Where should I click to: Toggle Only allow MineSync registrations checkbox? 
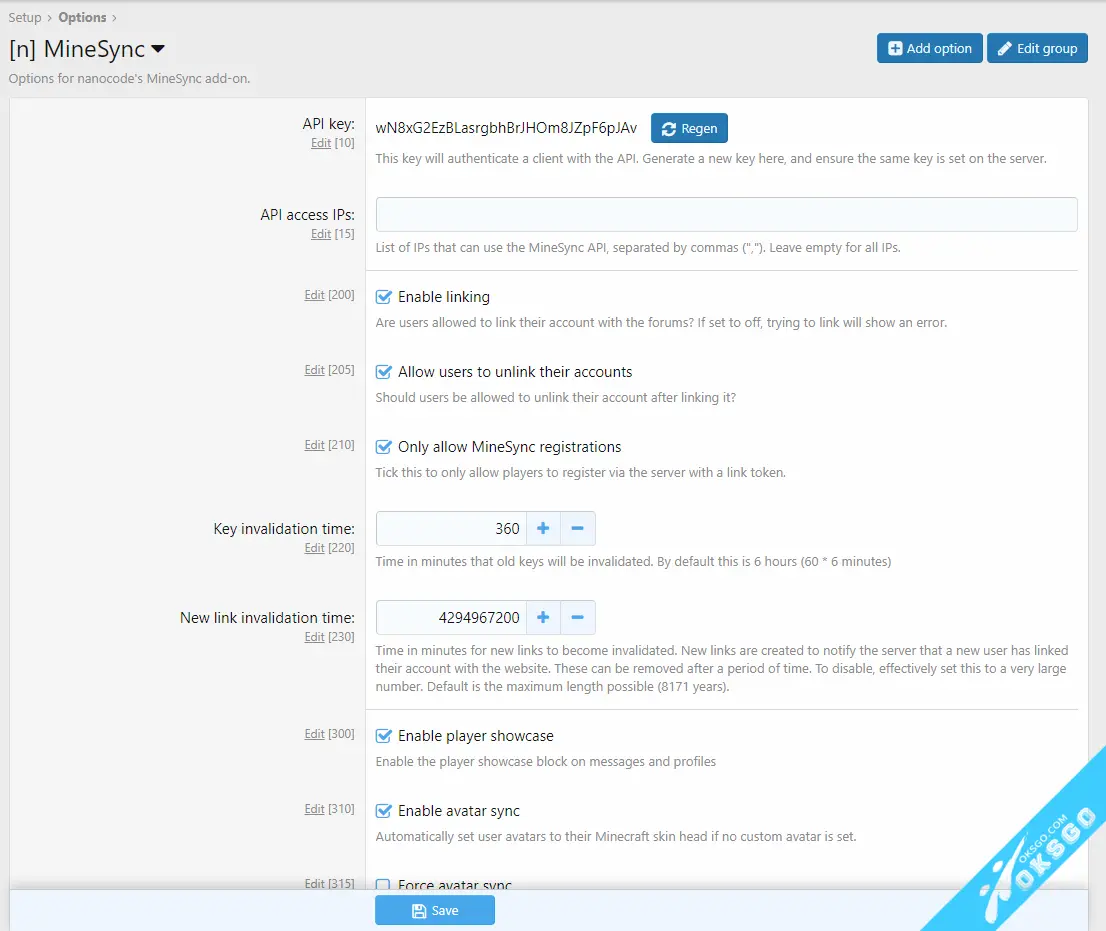point(384,447)
